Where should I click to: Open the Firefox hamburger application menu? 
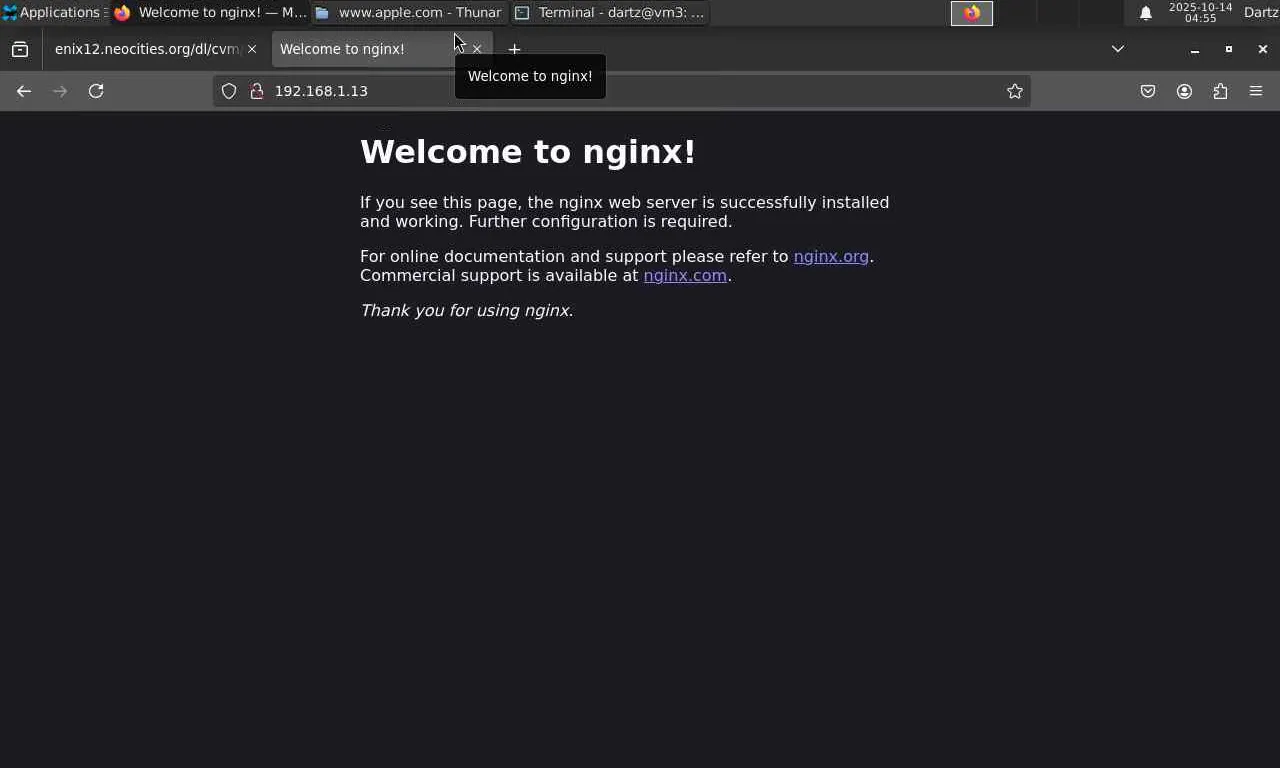tap(1256, 91)
